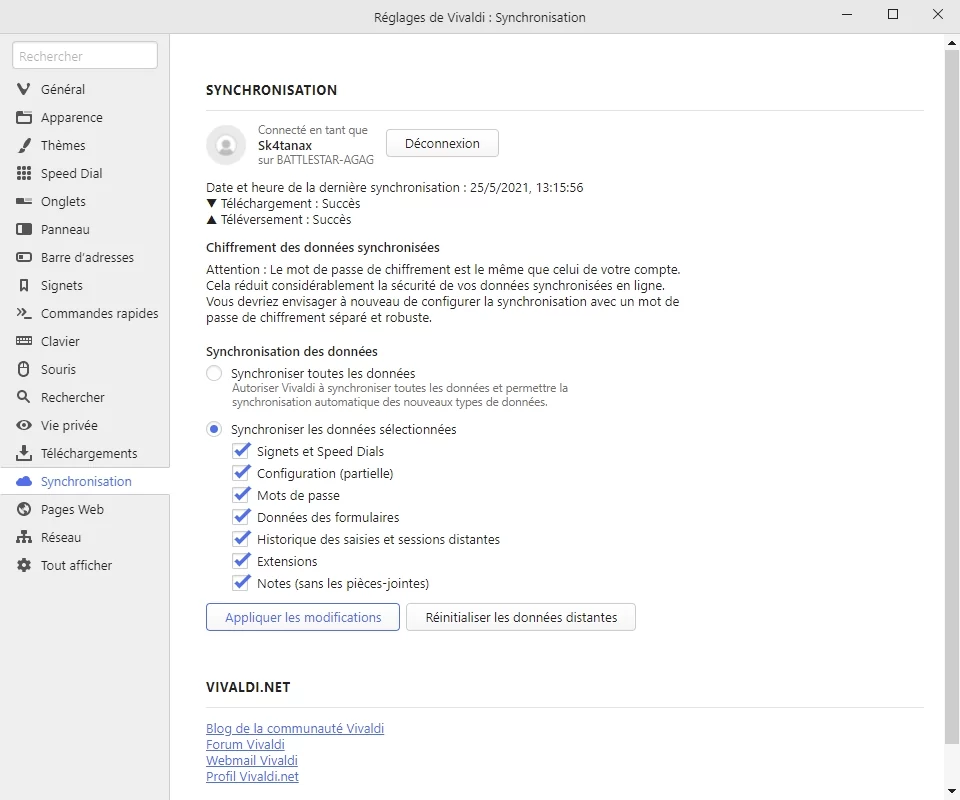This screenshot has width=960, height=800.
Task: Open Pages Web settings
Action: [x=84, y=509]
